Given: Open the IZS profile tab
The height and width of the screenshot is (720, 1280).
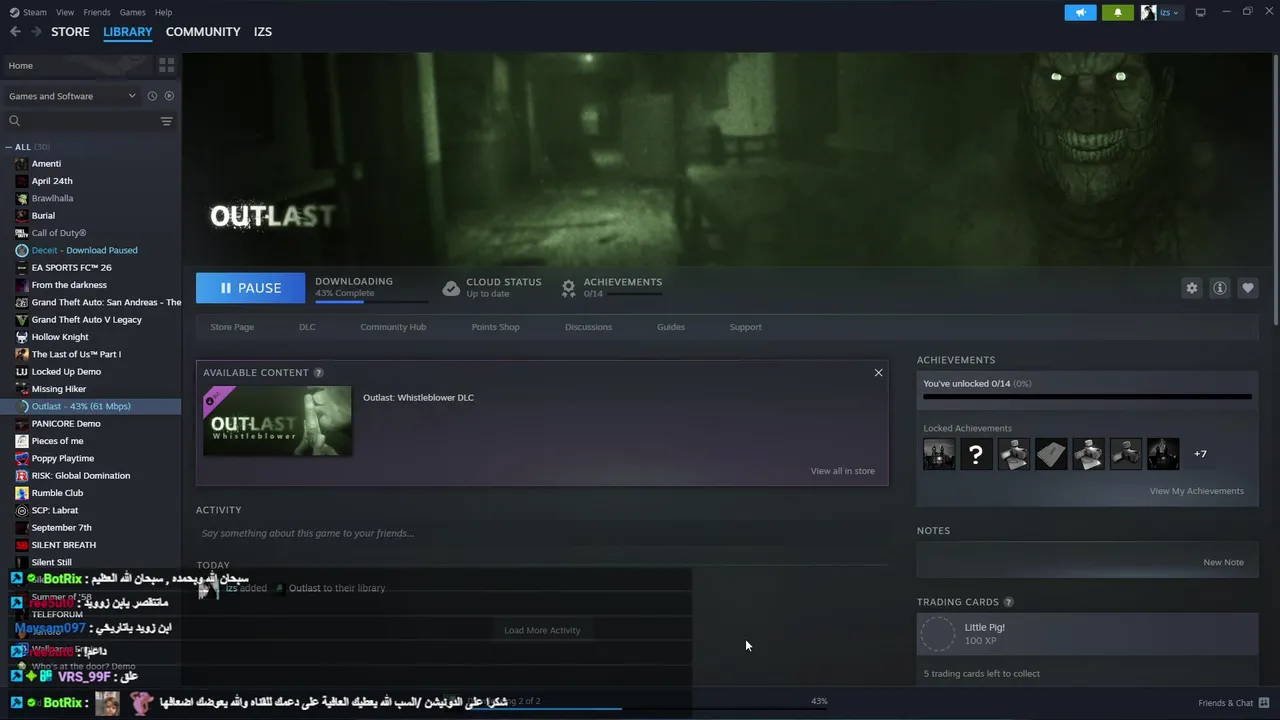Looking at the screenshot, I should click(x=263, y=32).
